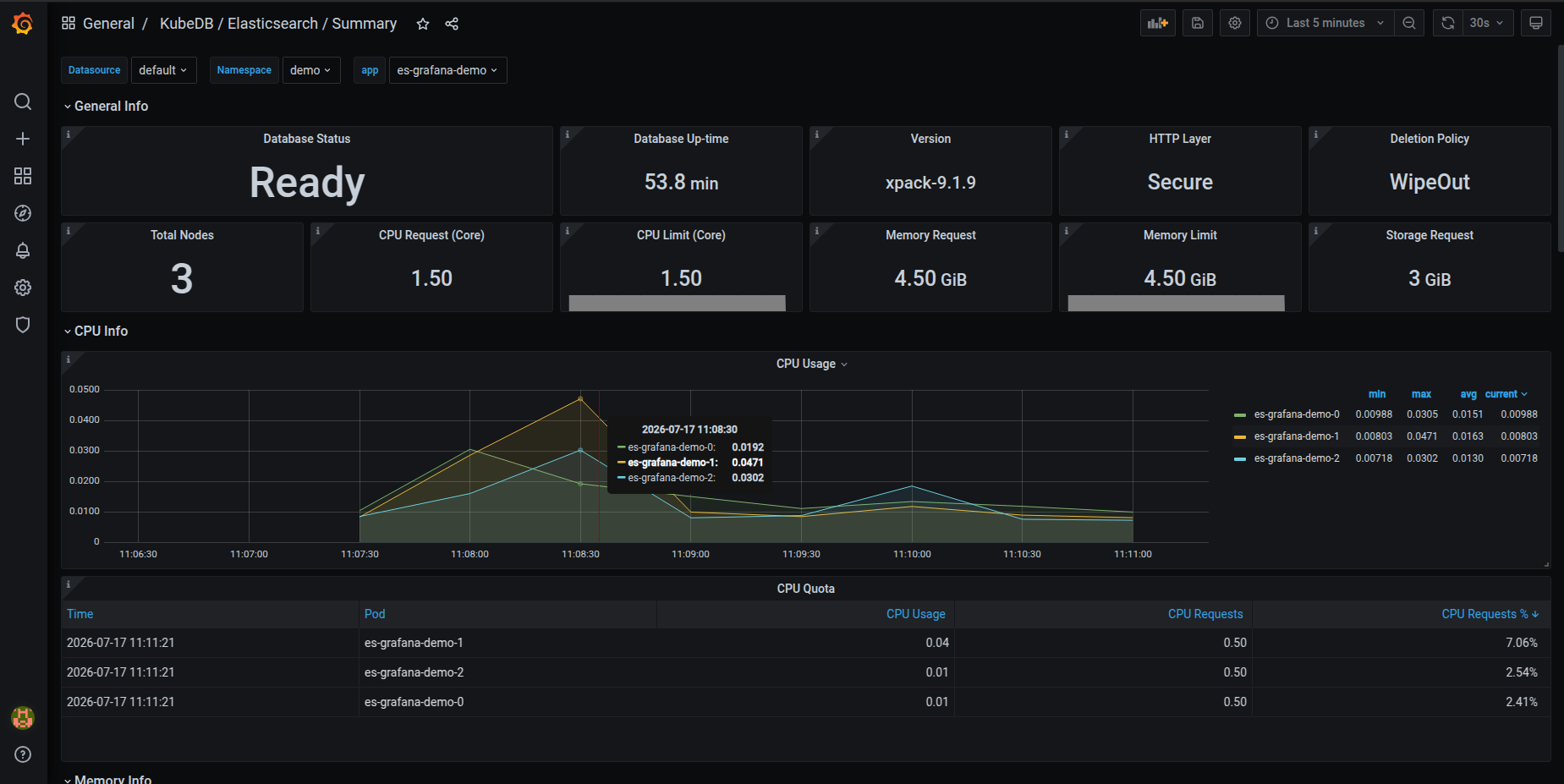
Task: Show info icon on HTTP Layer panel
Action: click(1067, 134)
